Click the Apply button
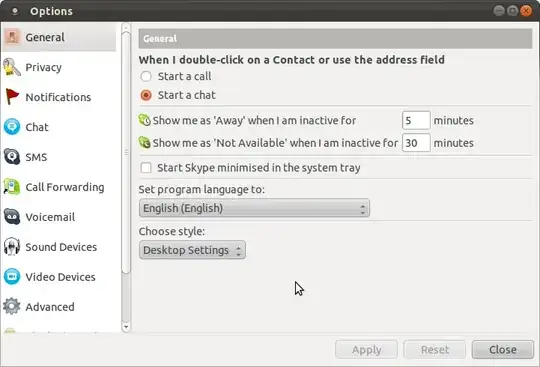 pyautogui.click(x=366, y=350)
